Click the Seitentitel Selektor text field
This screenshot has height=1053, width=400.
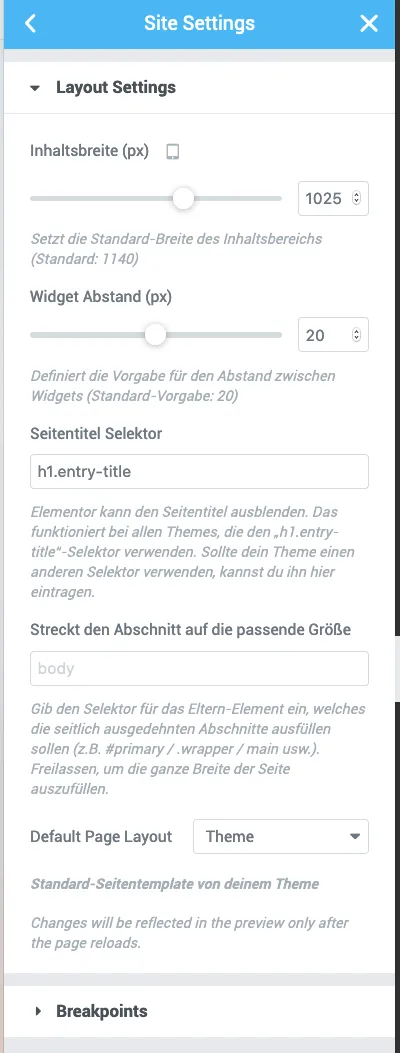[199, 471]
